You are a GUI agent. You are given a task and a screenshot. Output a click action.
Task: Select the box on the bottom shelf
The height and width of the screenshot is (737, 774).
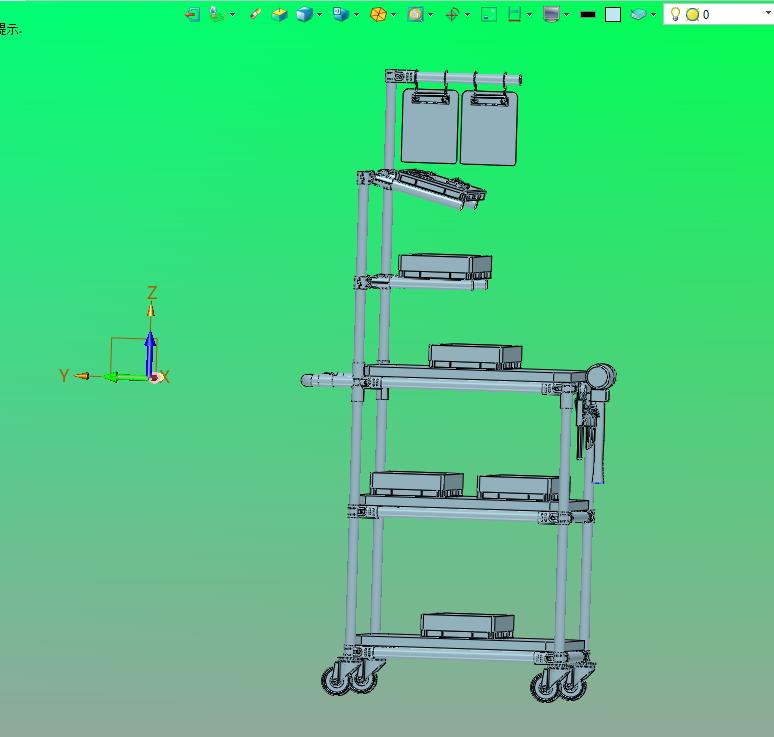coord(467,625)
